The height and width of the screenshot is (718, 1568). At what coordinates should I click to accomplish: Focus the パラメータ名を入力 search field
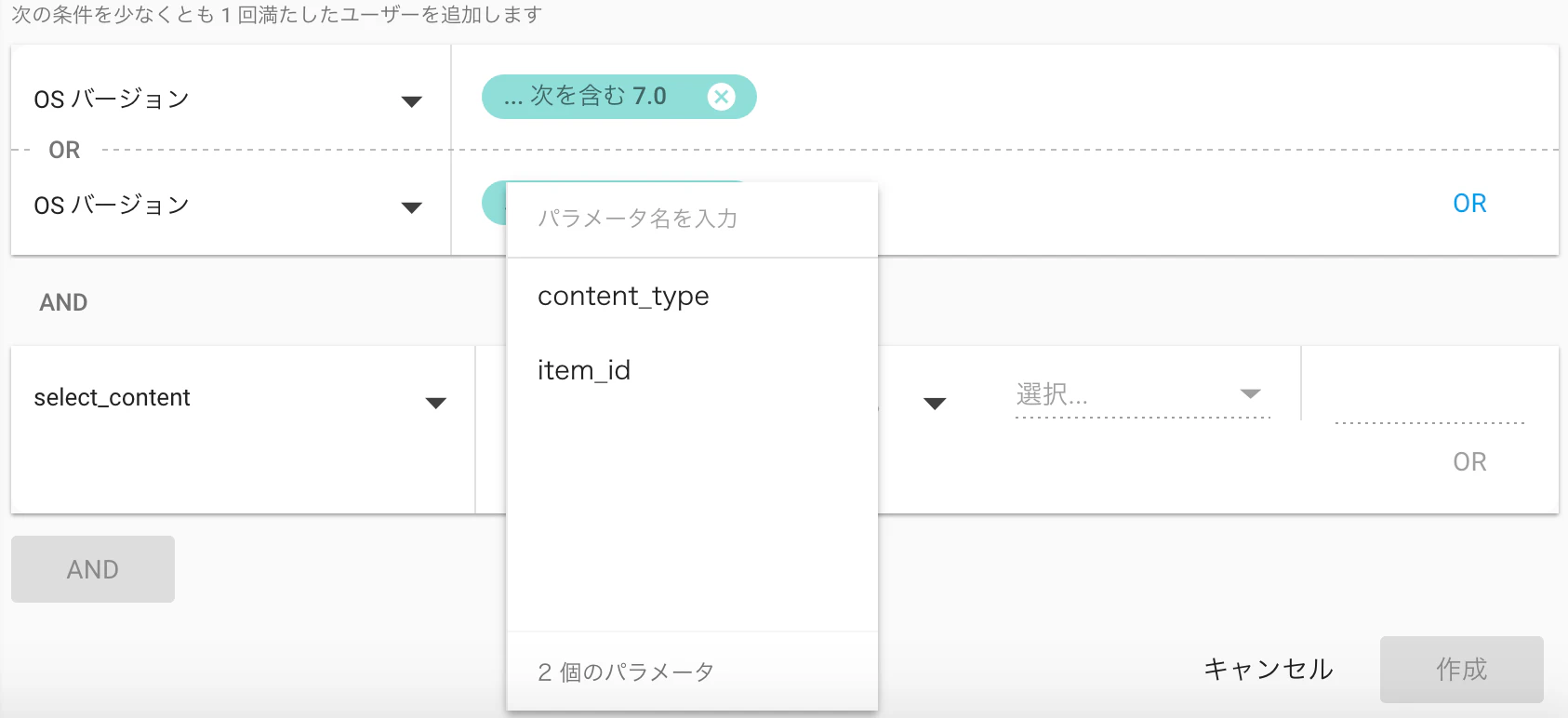pos(692,219)
